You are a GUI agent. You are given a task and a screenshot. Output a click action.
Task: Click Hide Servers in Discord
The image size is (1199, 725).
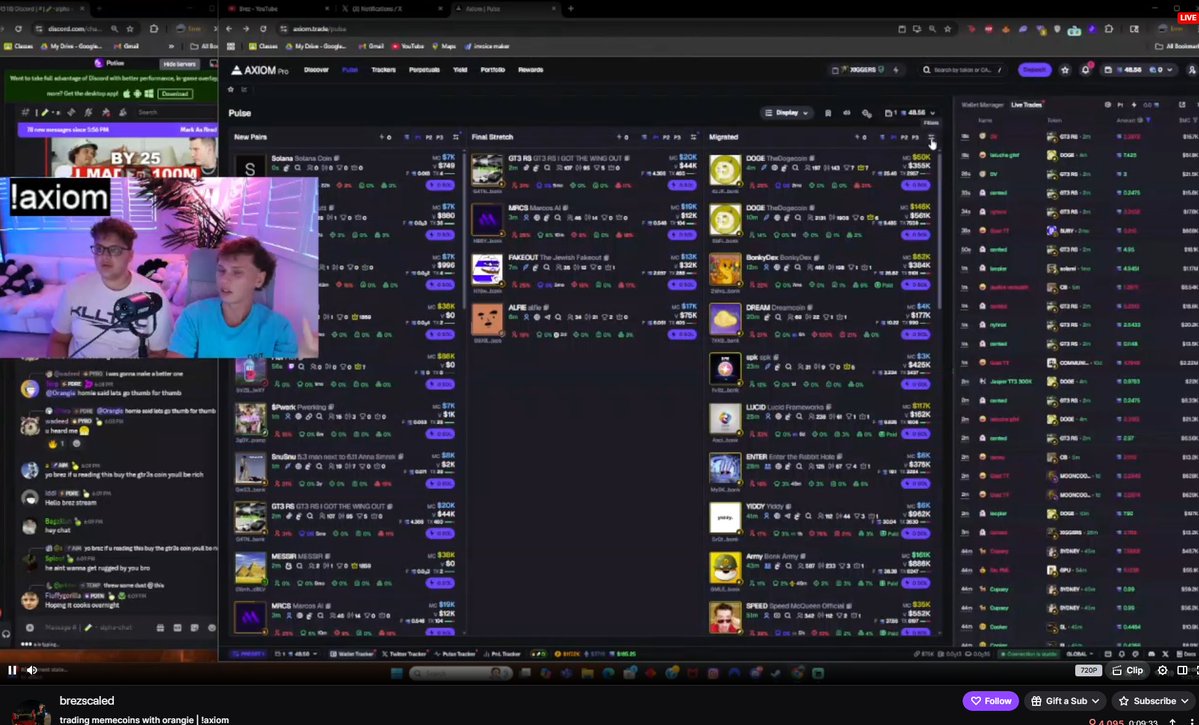point(180,63)
